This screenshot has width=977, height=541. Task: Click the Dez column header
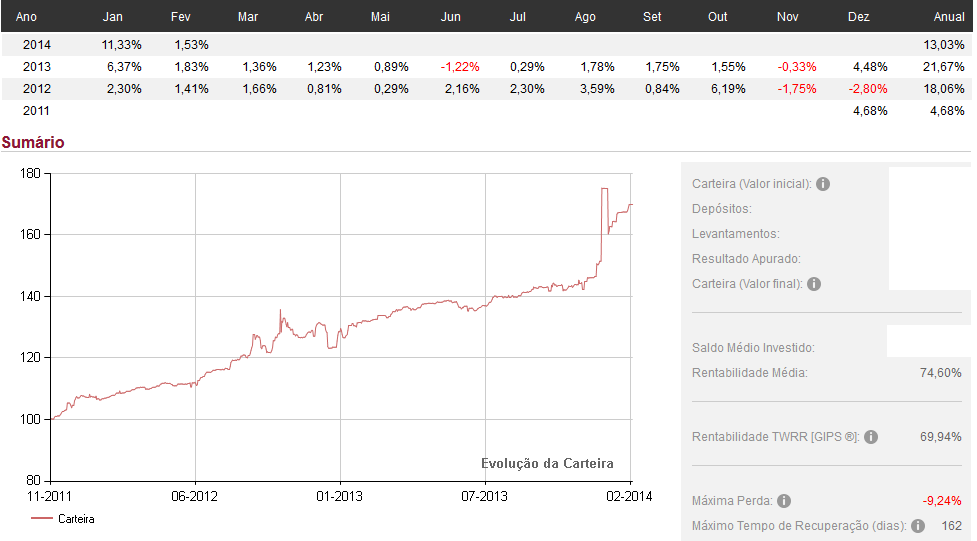(x=858, y=17)
